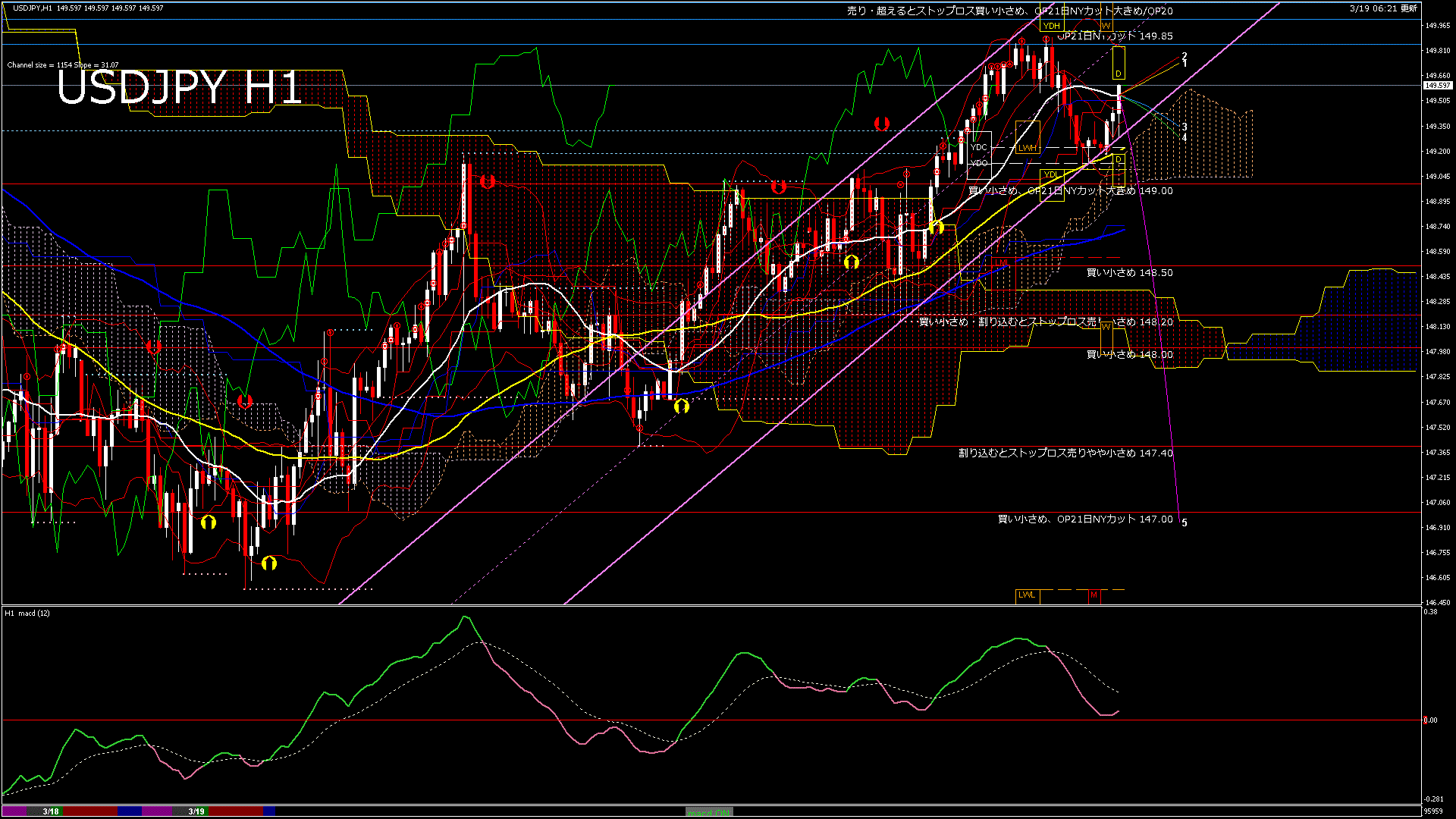Click the 0.00 MACD zero-line value

pos(1430,720)
